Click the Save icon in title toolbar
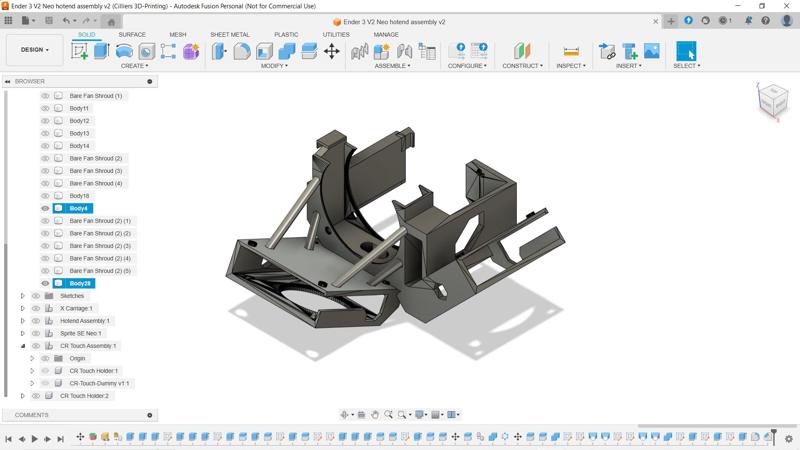This screenshot has height=450, width=800. (x=49, y=20)
